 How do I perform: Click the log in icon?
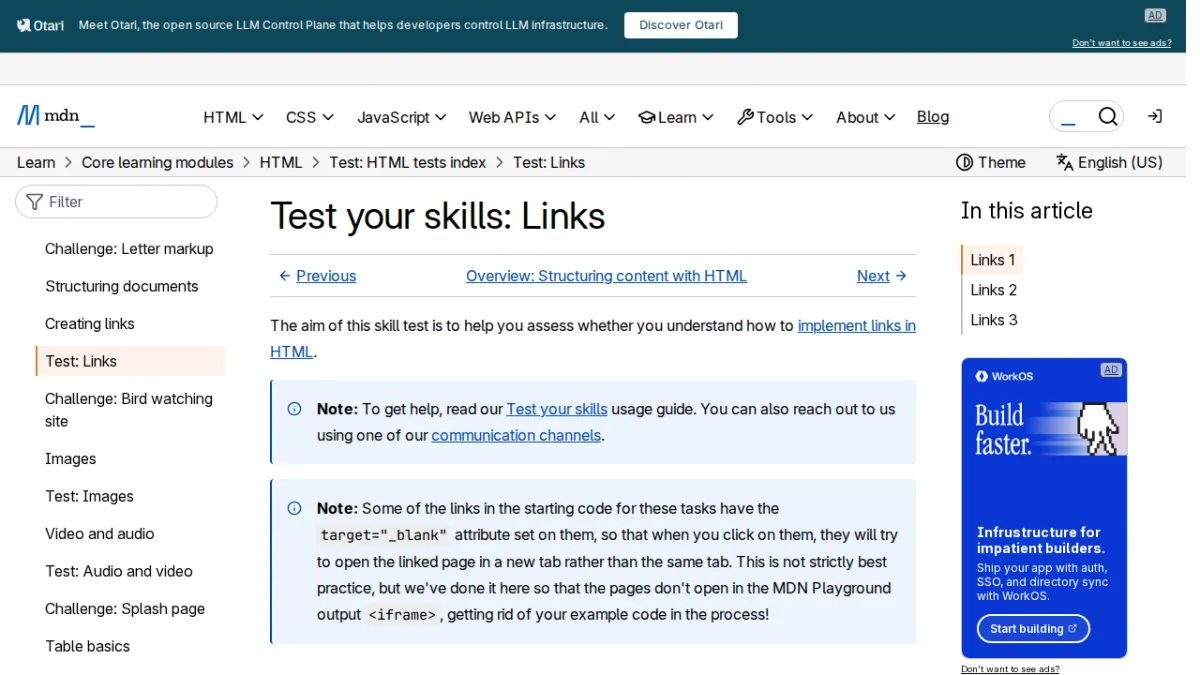(1154, 117)
